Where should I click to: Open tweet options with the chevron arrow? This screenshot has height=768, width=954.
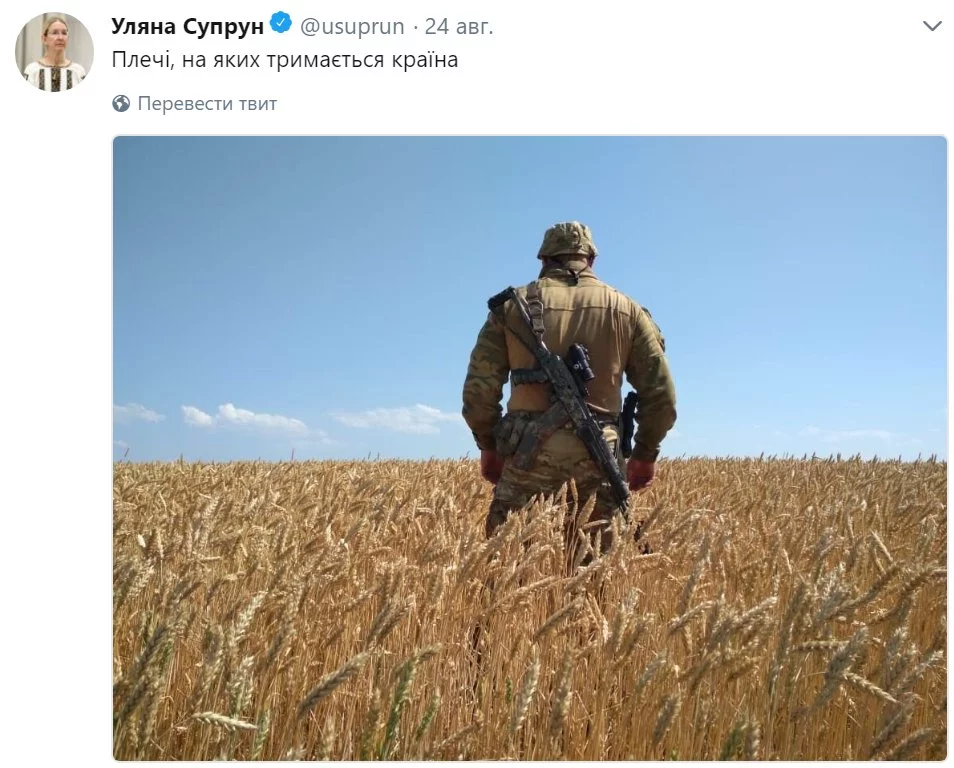click(x=931, y=26)
